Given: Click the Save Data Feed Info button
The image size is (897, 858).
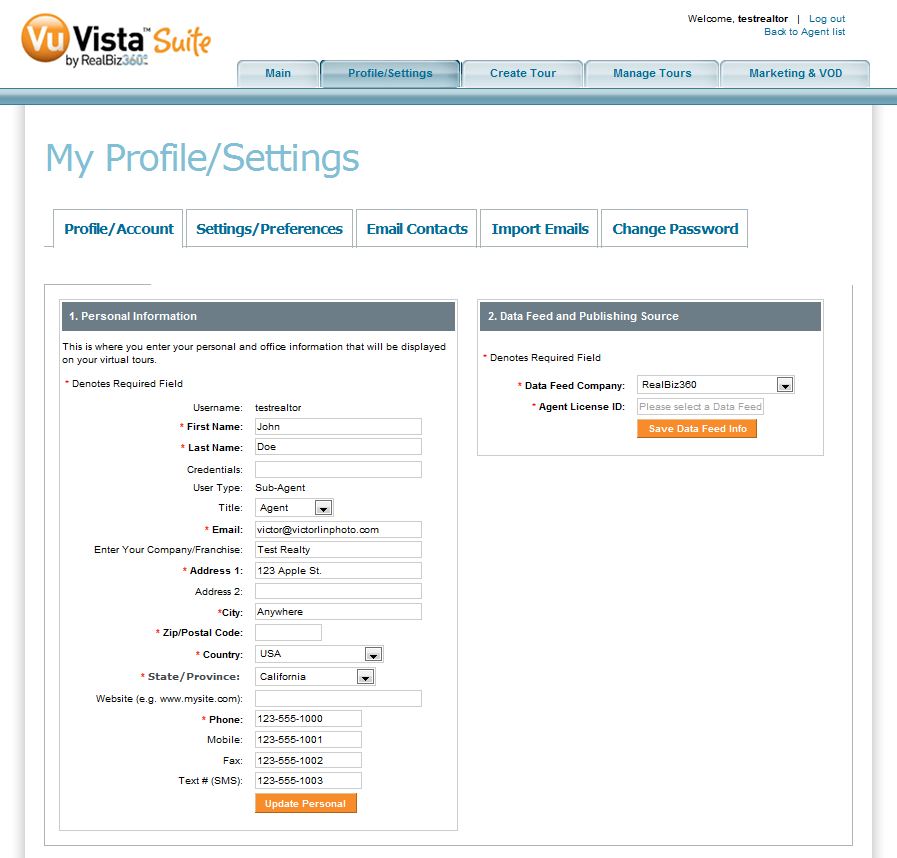Looking at the screenshot, I should pyautogui.click(x=697, y=428).
